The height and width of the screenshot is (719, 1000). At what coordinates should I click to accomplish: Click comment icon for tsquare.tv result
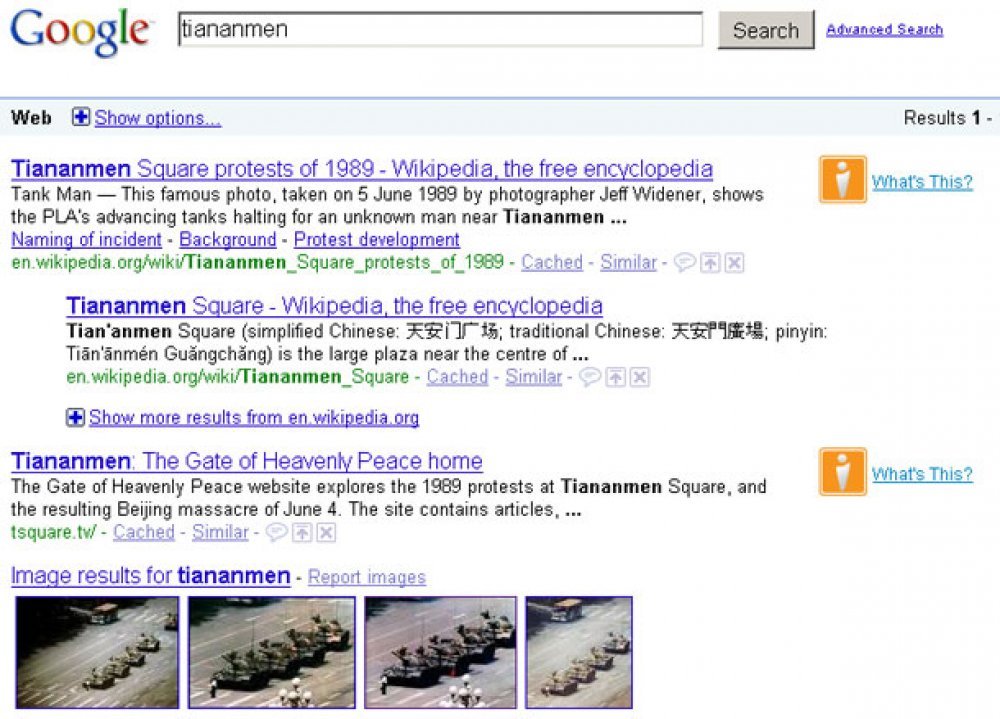pos(276,532)
